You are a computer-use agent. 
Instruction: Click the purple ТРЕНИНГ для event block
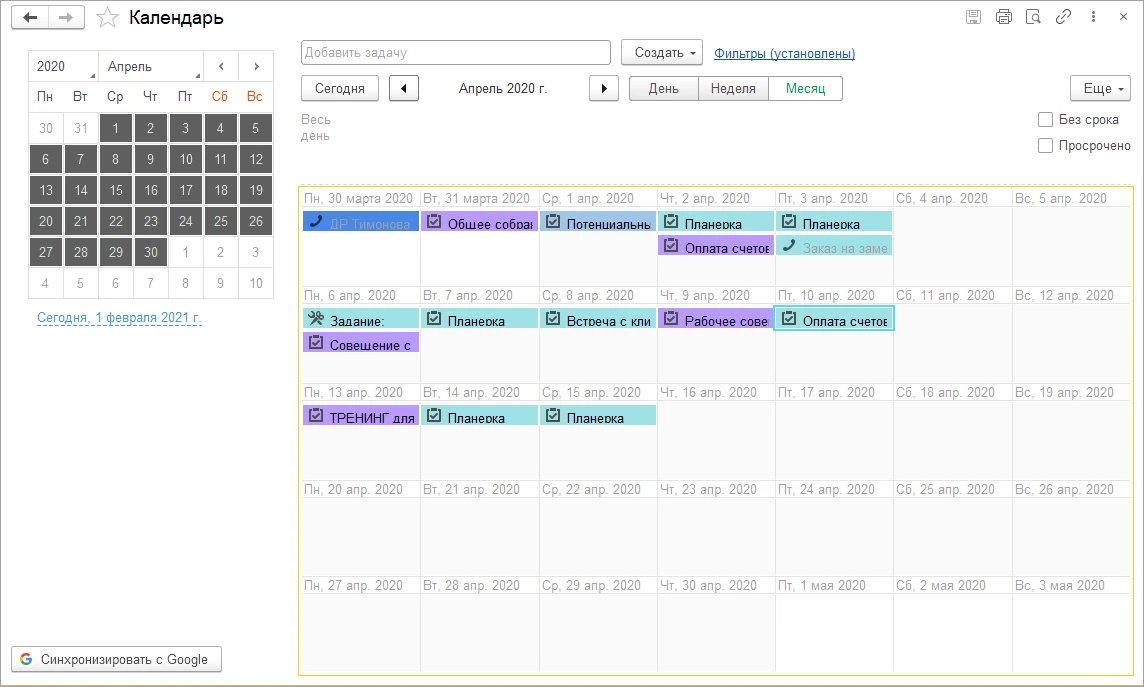pyautogui.click(x=361, y=415)
